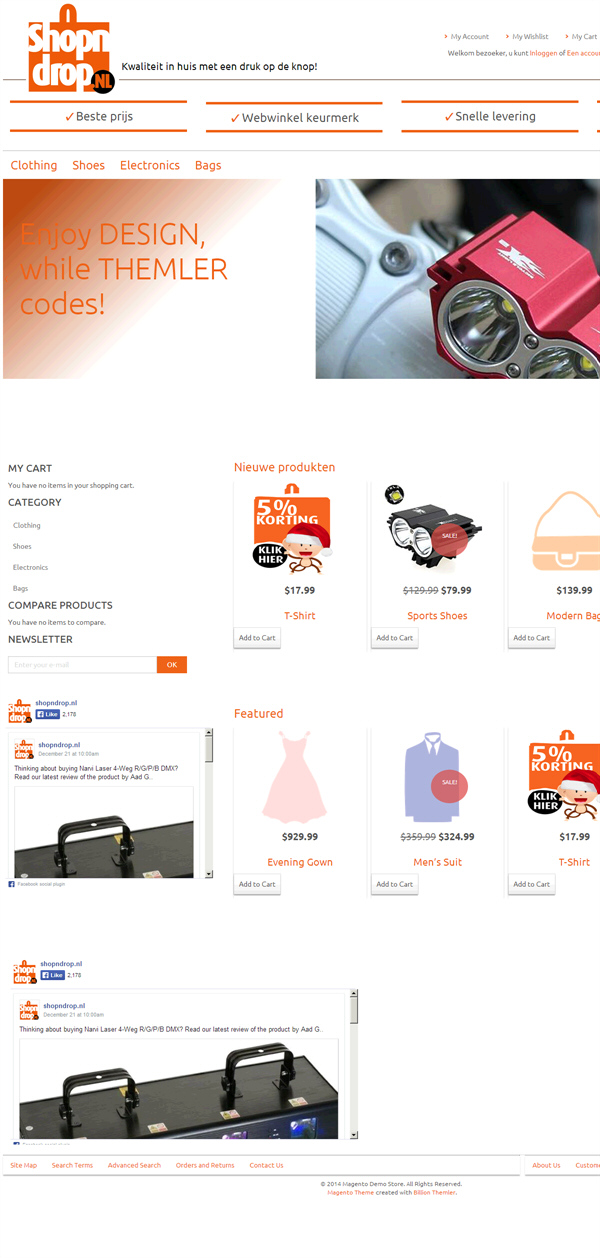
Task: Click the Evening Gown dress icon
Action: [293, 777]
